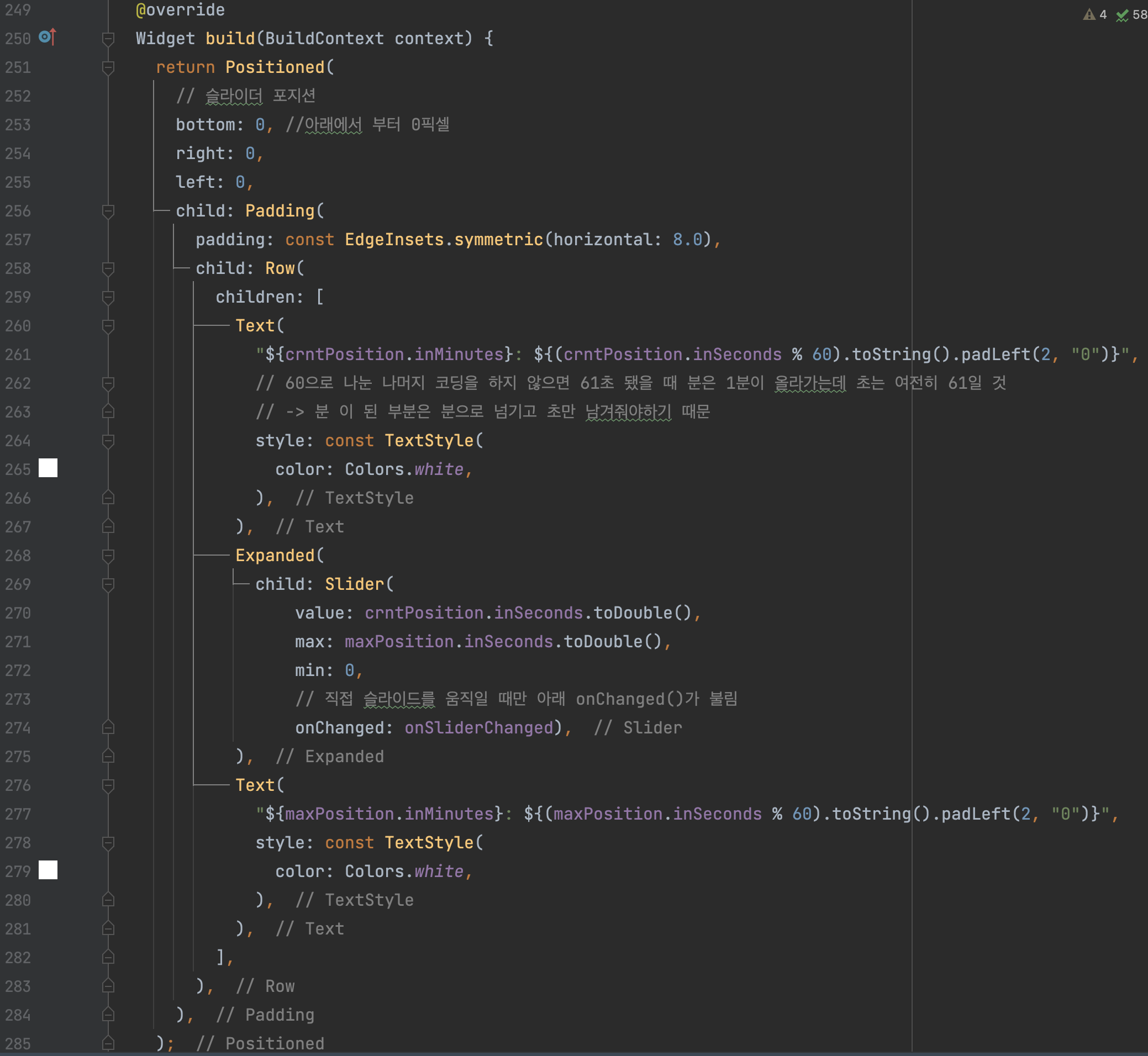Click line number 270 in the gutter

pyautogui.click(x=18, y=613)
